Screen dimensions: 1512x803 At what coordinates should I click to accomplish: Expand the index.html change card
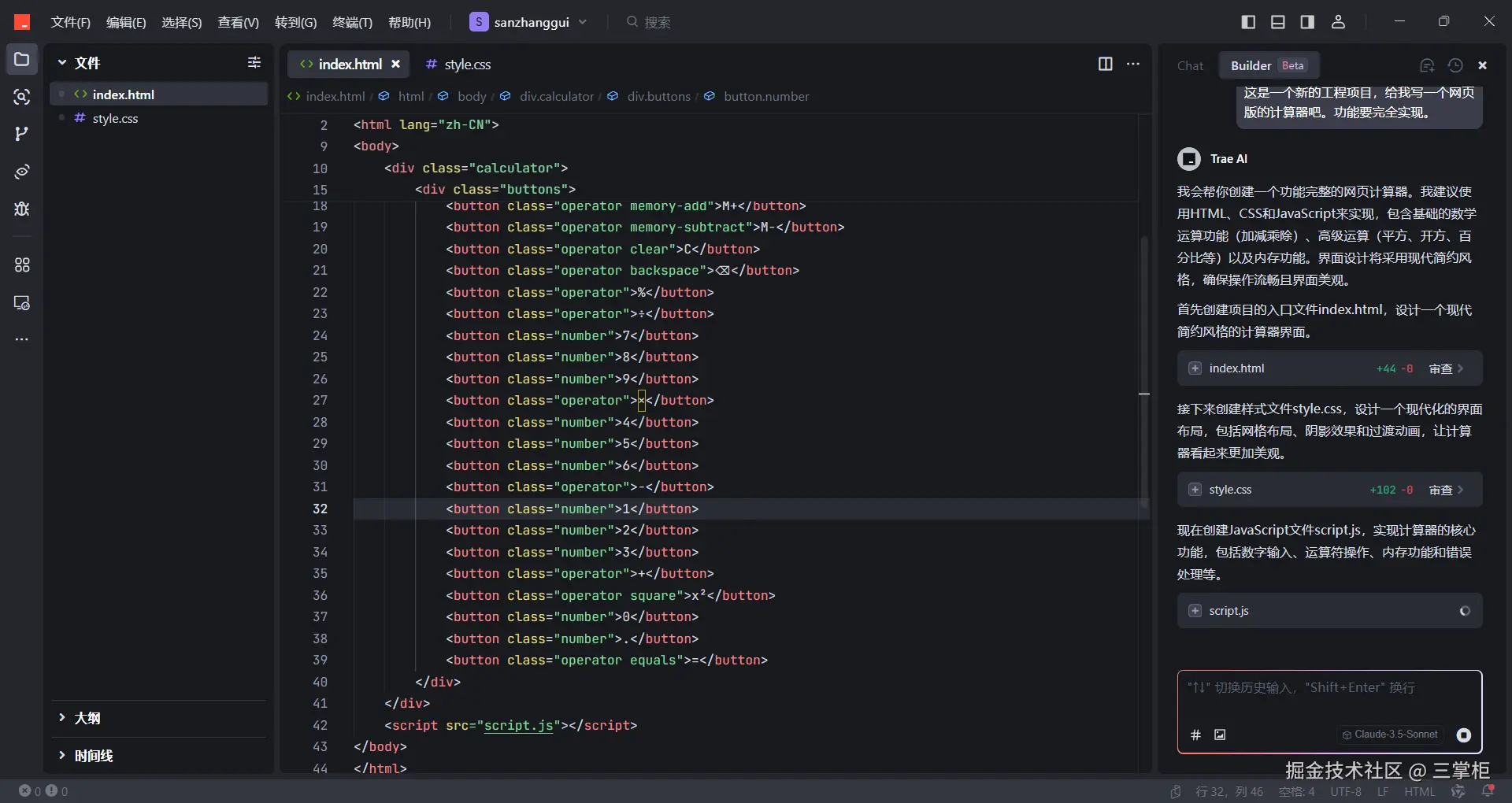pyautogui.click(x=1195, y=368)
